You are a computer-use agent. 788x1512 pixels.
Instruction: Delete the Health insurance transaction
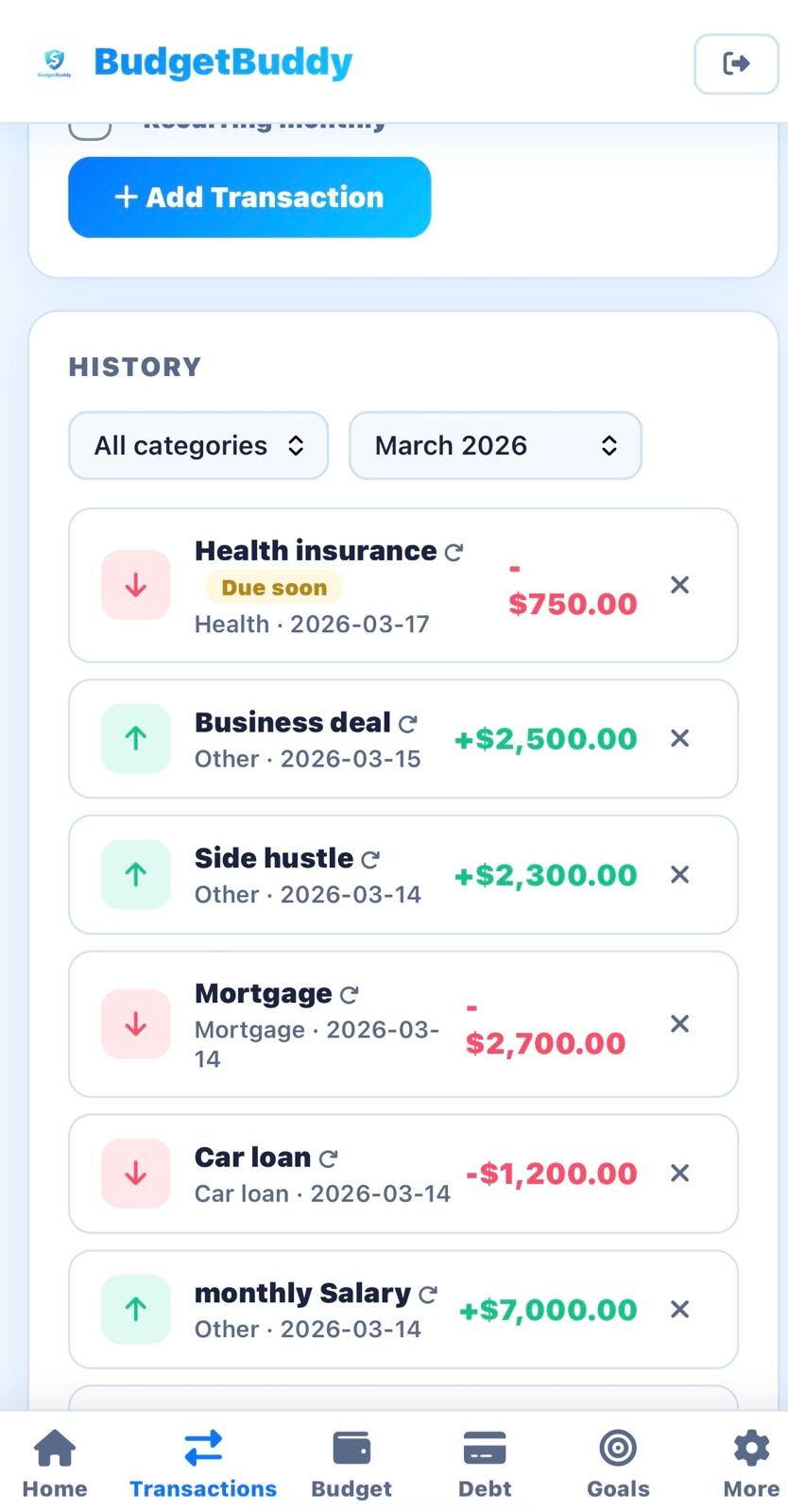678,585
